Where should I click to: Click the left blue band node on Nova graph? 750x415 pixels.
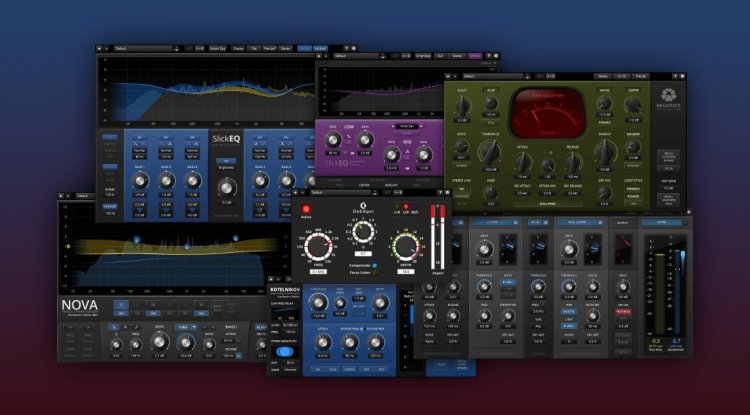click(x=136, y=239)
